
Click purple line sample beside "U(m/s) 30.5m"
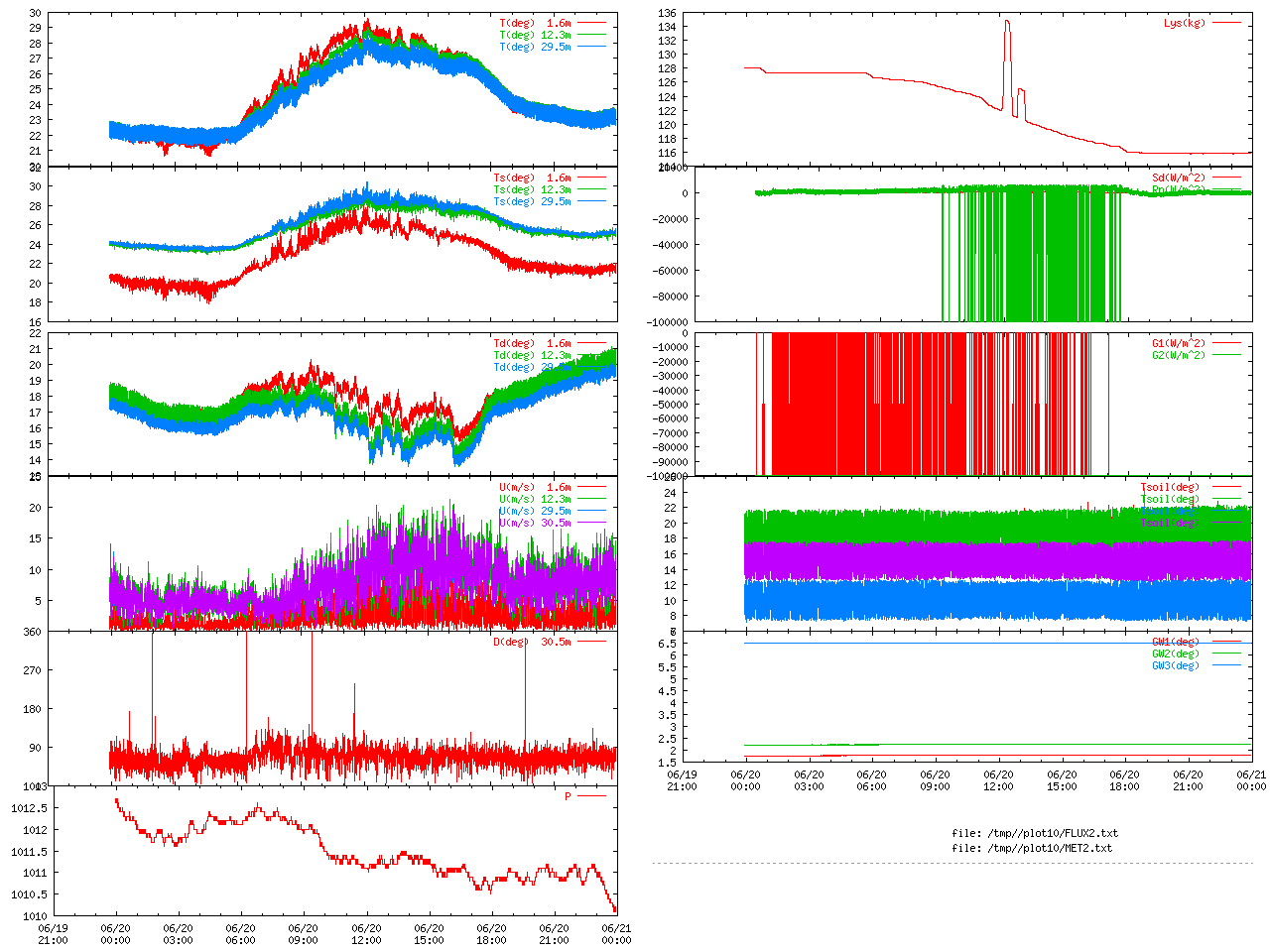[x=591, y=523]
